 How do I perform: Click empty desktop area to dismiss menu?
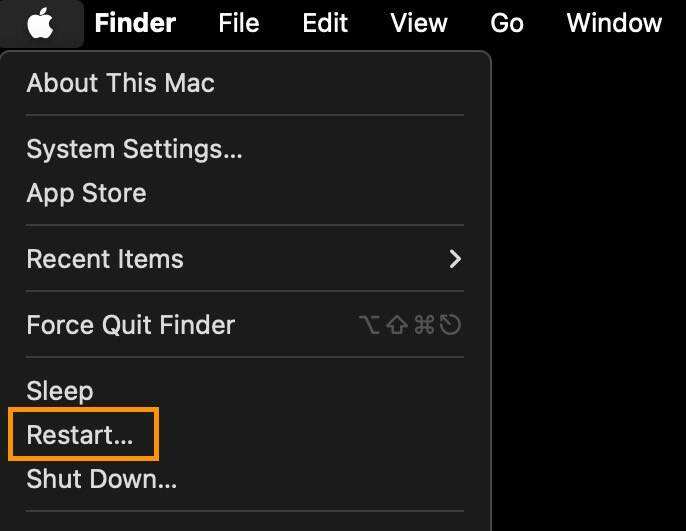pos(590,300)
